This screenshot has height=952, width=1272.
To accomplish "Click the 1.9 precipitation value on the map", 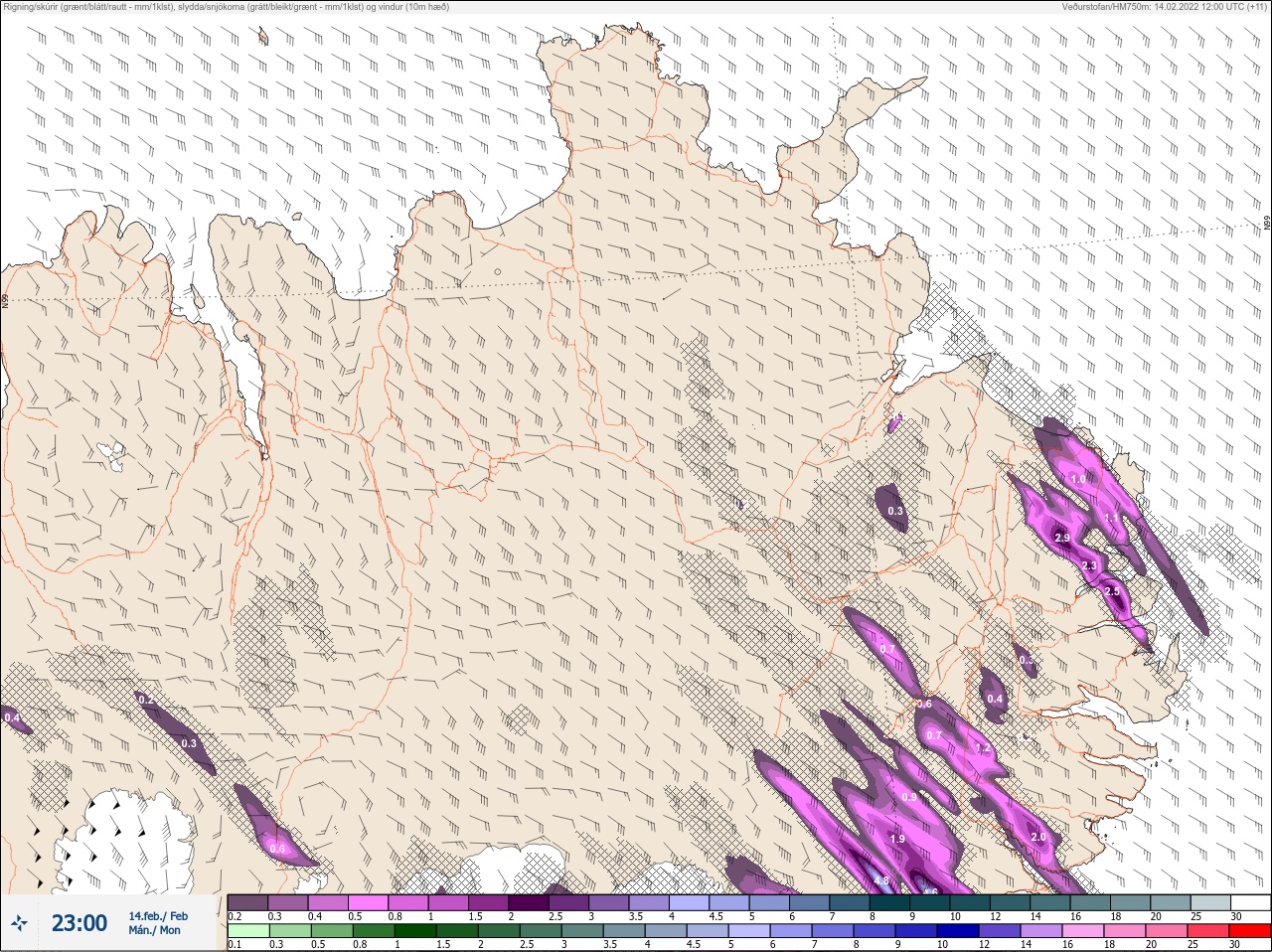I will point(897,840).
